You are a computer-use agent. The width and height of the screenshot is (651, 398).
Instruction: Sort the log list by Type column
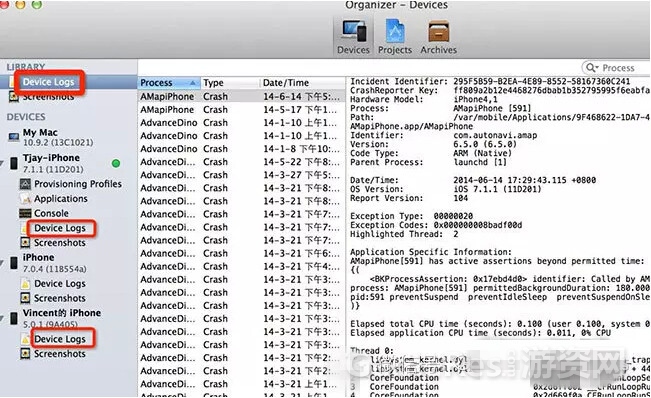[230, 83]
